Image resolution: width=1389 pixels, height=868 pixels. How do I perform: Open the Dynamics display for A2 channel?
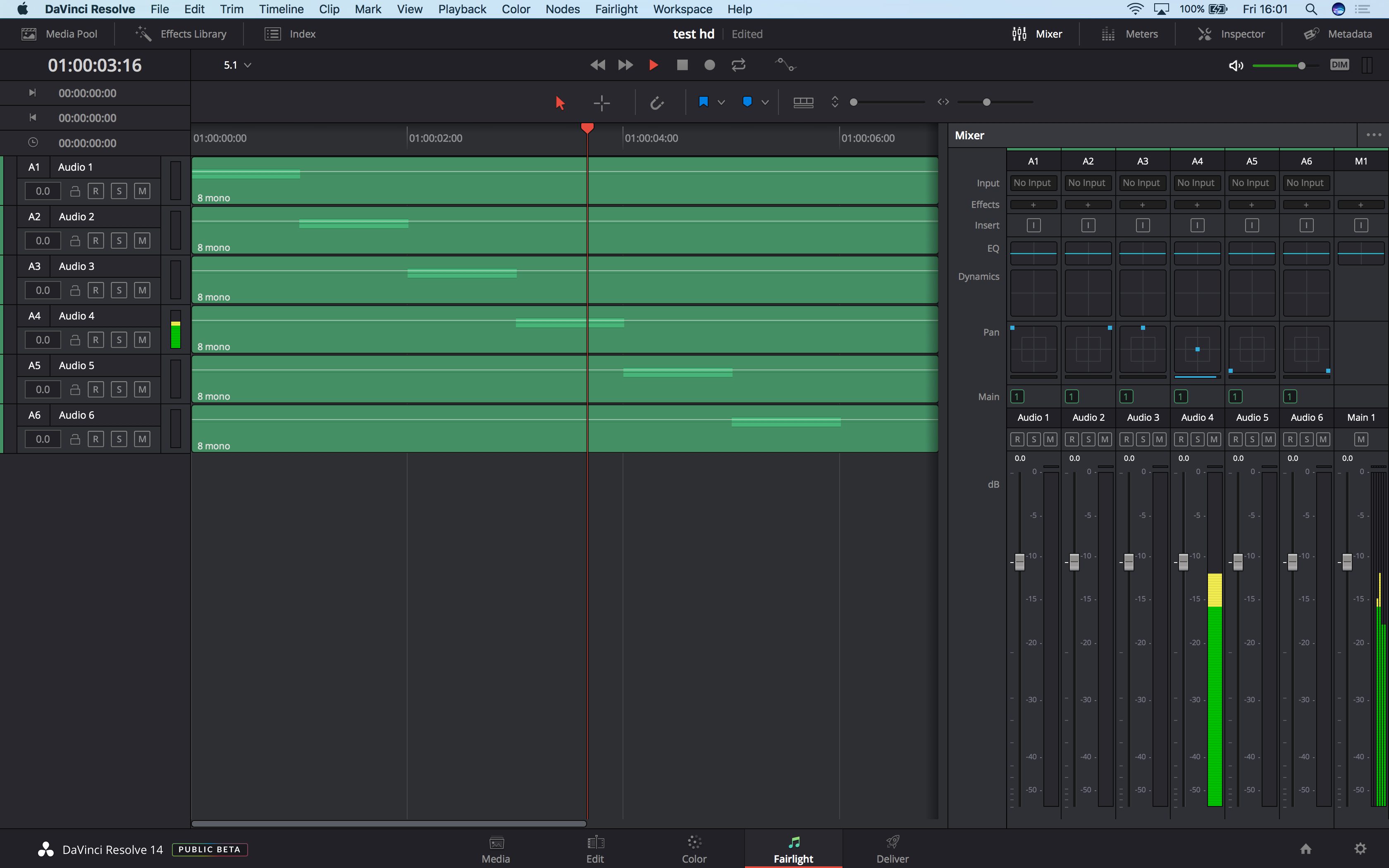point(1088,293)
